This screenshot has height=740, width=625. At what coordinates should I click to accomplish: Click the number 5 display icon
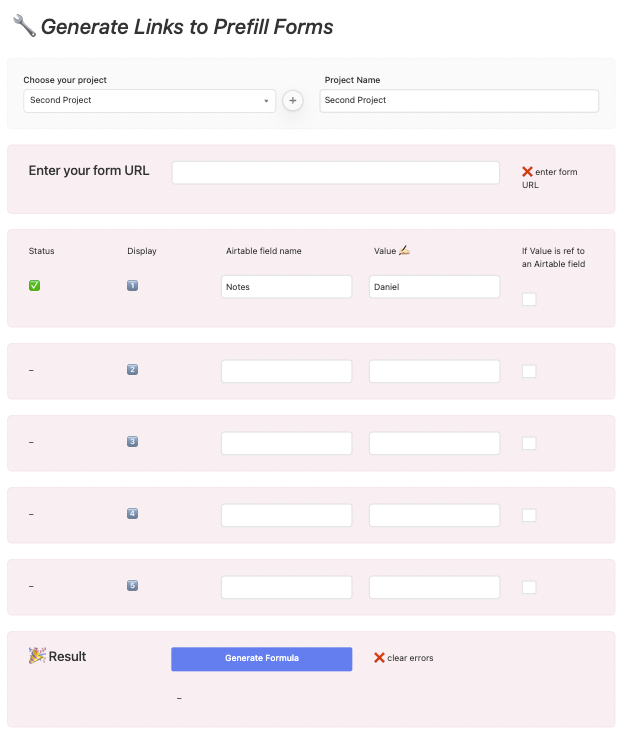133,586
